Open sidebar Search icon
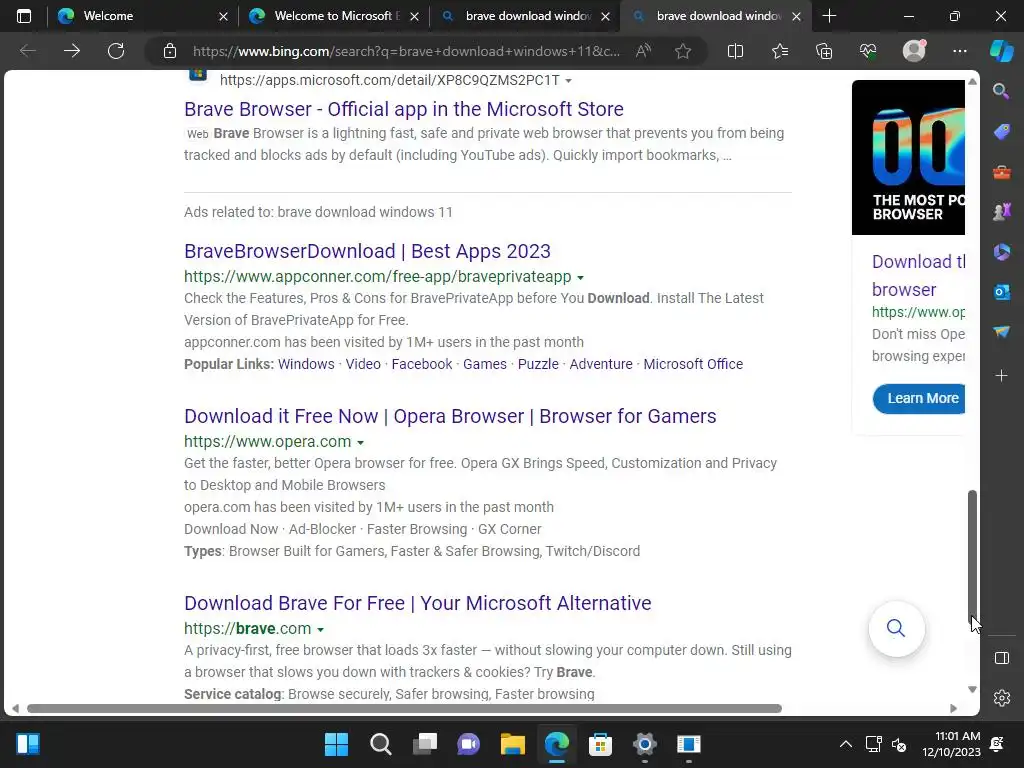 pyautogui.click(x=1001, y=91)
